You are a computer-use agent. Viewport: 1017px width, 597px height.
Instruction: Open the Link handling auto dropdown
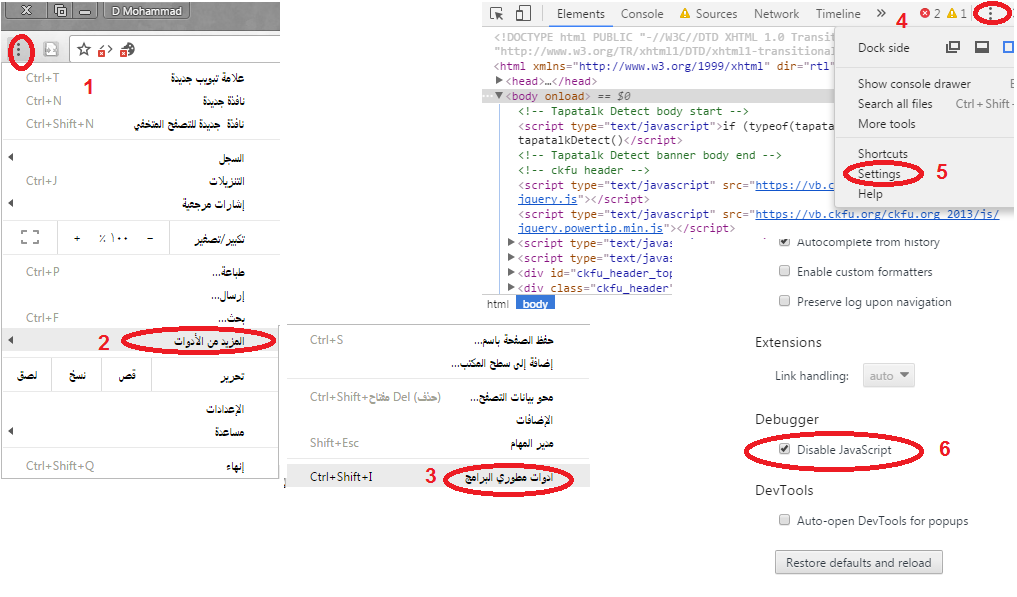point(889,375)
